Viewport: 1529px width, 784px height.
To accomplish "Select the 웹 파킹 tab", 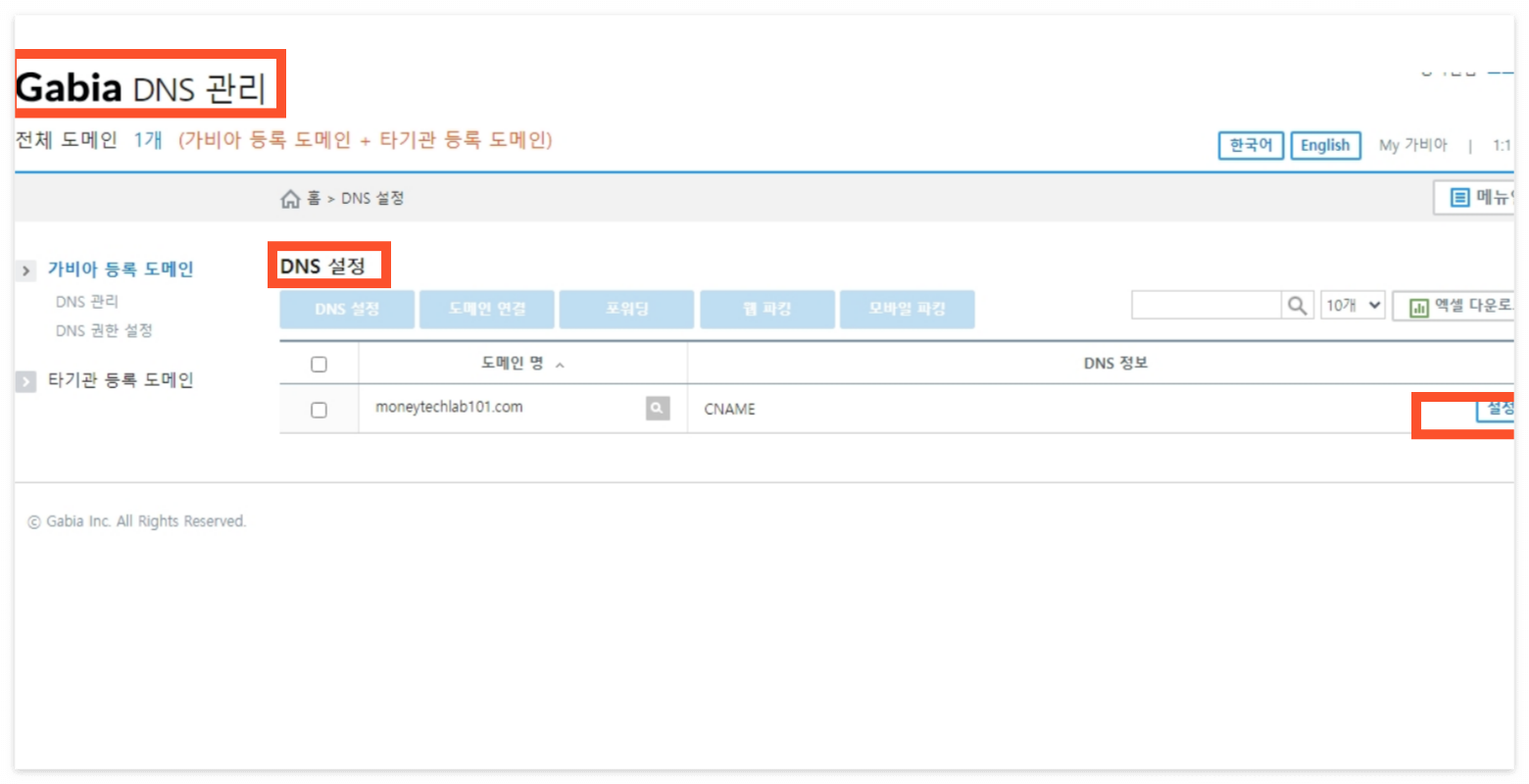I will (x=767, y=309).
